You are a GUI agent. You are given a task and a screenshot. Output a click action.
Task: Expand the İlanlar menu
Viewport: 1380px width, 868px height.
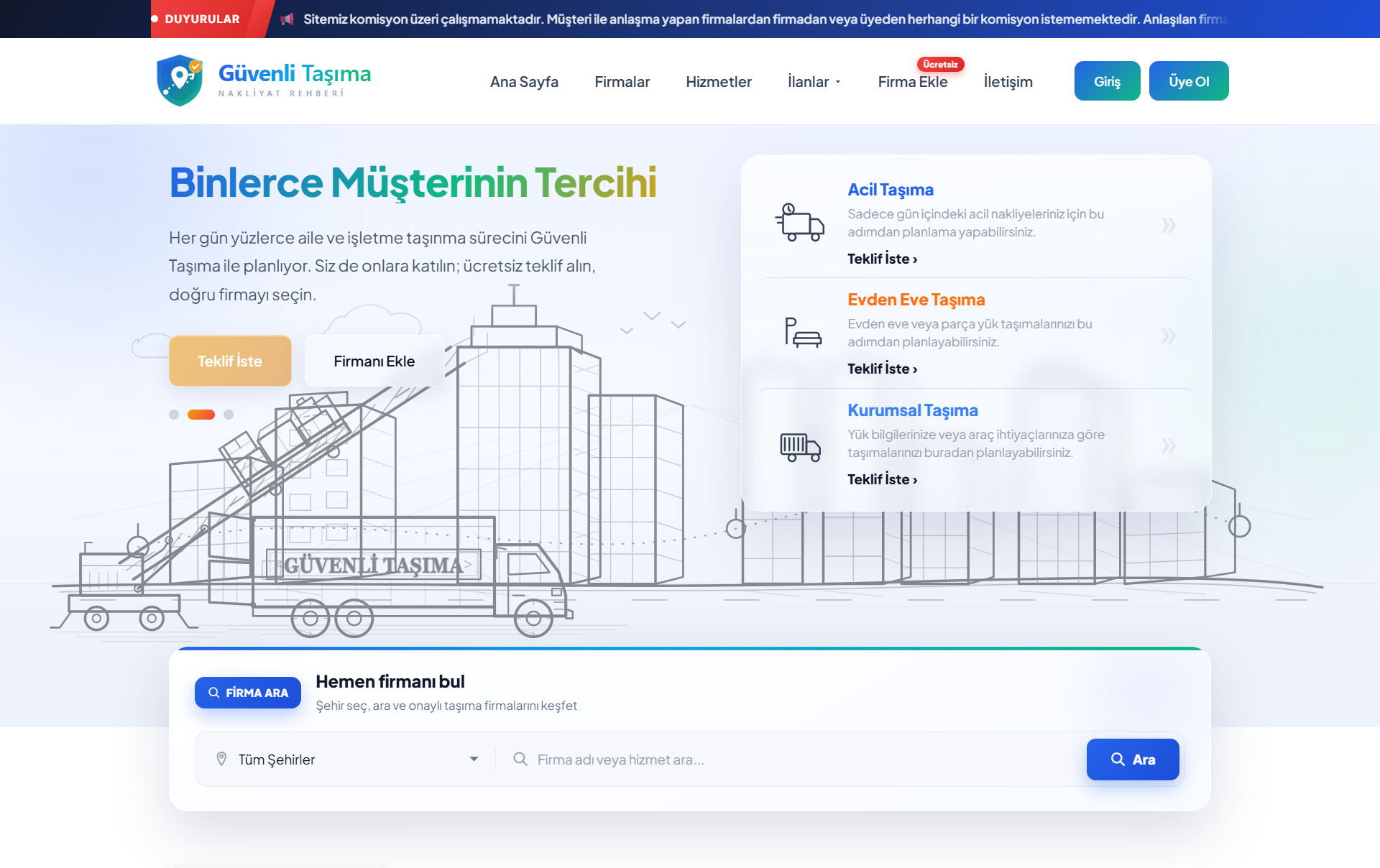point(814,82)
